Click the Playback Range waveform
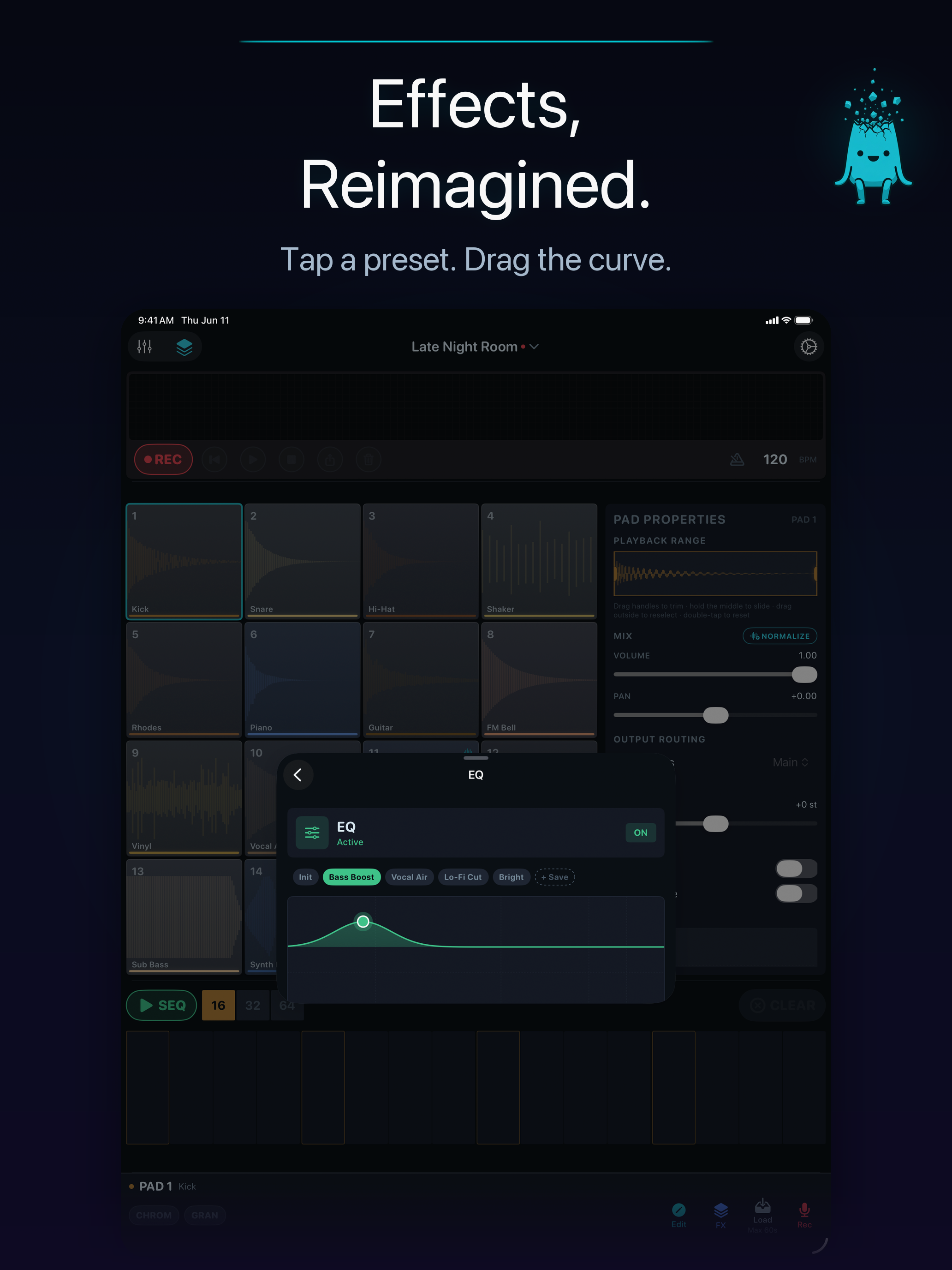The width and height of the screenshot is (952, 1270). pos(715,574)
